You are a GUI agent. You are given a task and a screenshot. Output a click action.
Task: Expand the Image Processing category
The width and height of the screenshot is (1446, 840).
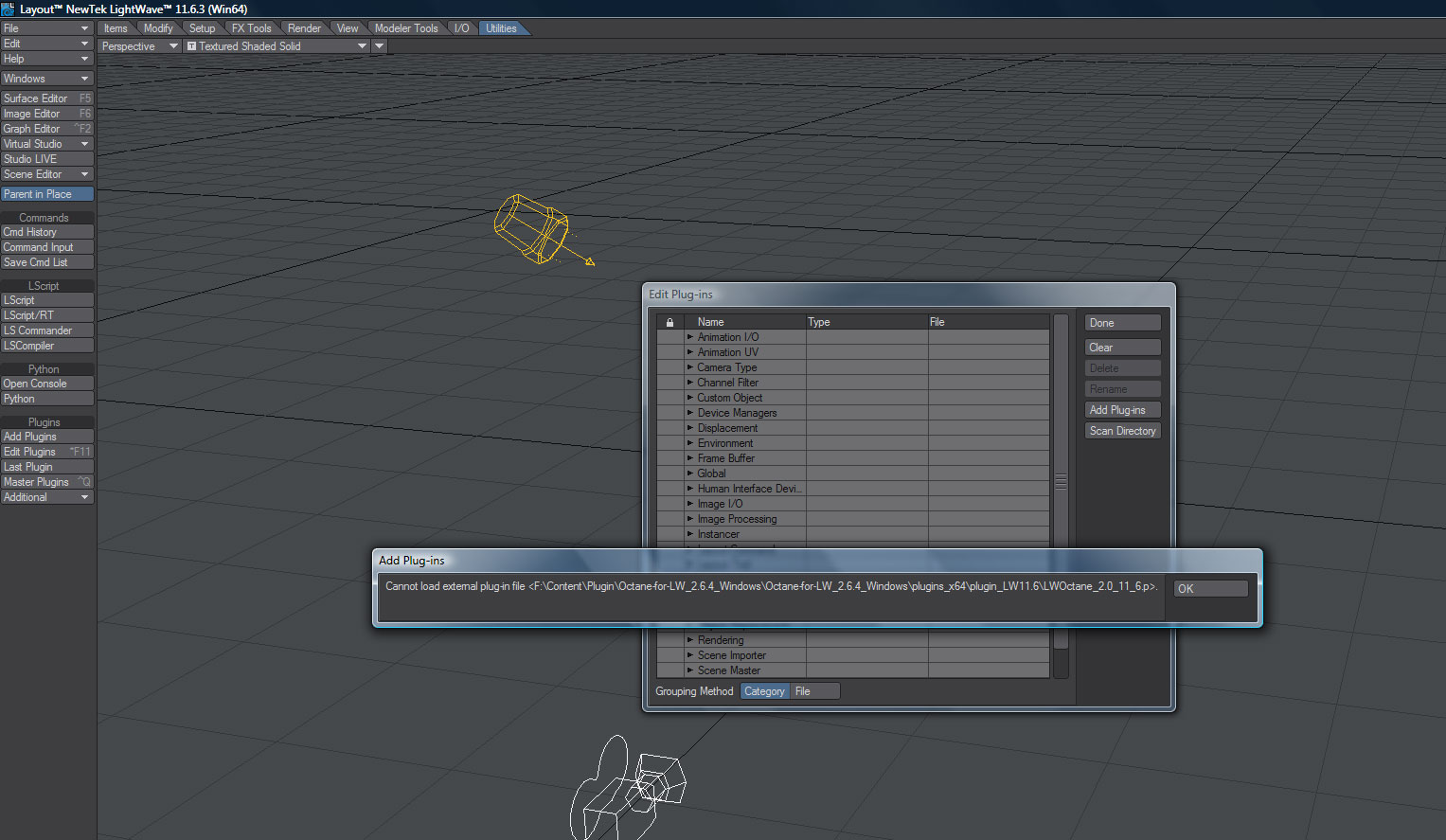[690, 519]
